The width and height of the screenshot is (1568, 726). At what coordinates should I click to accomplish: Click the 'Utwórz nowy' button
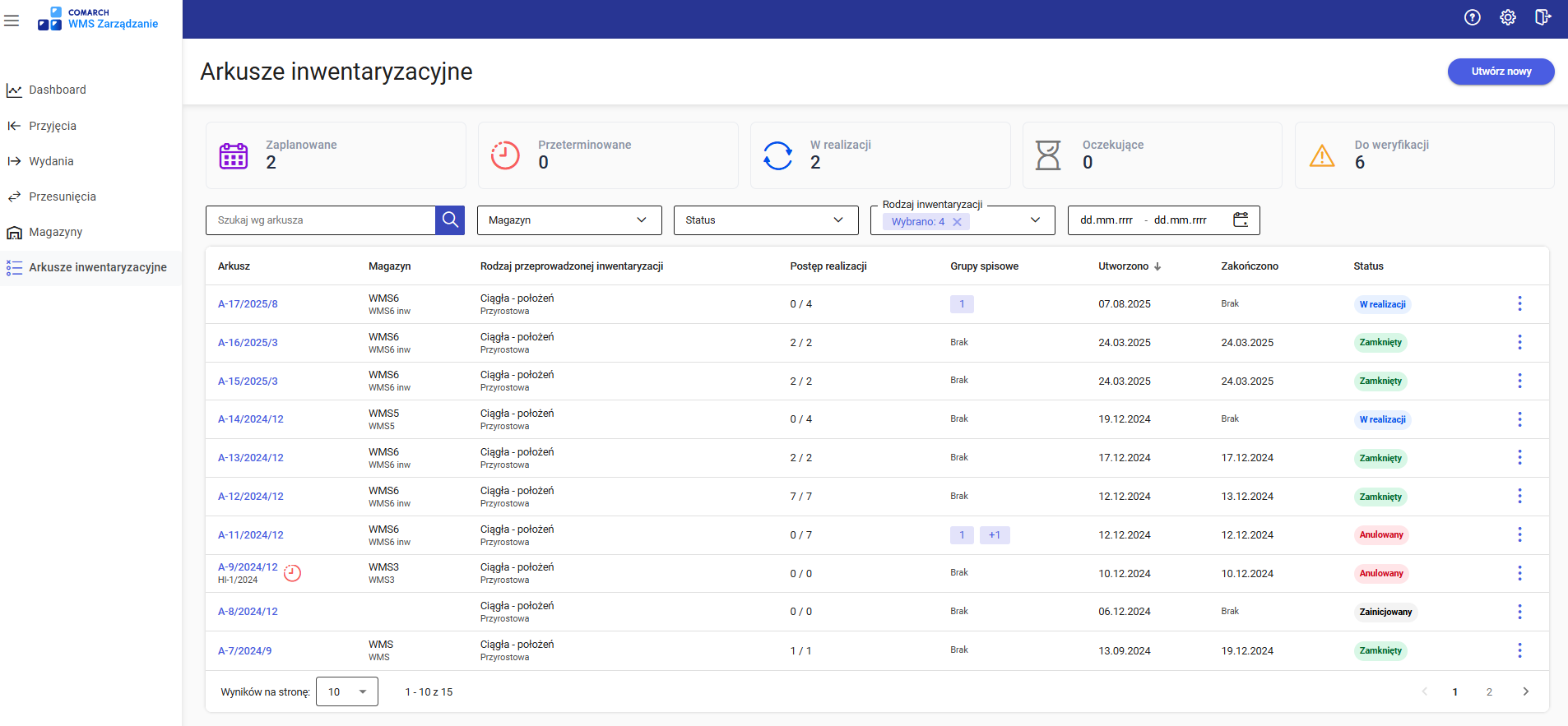tap(1500, 72)
